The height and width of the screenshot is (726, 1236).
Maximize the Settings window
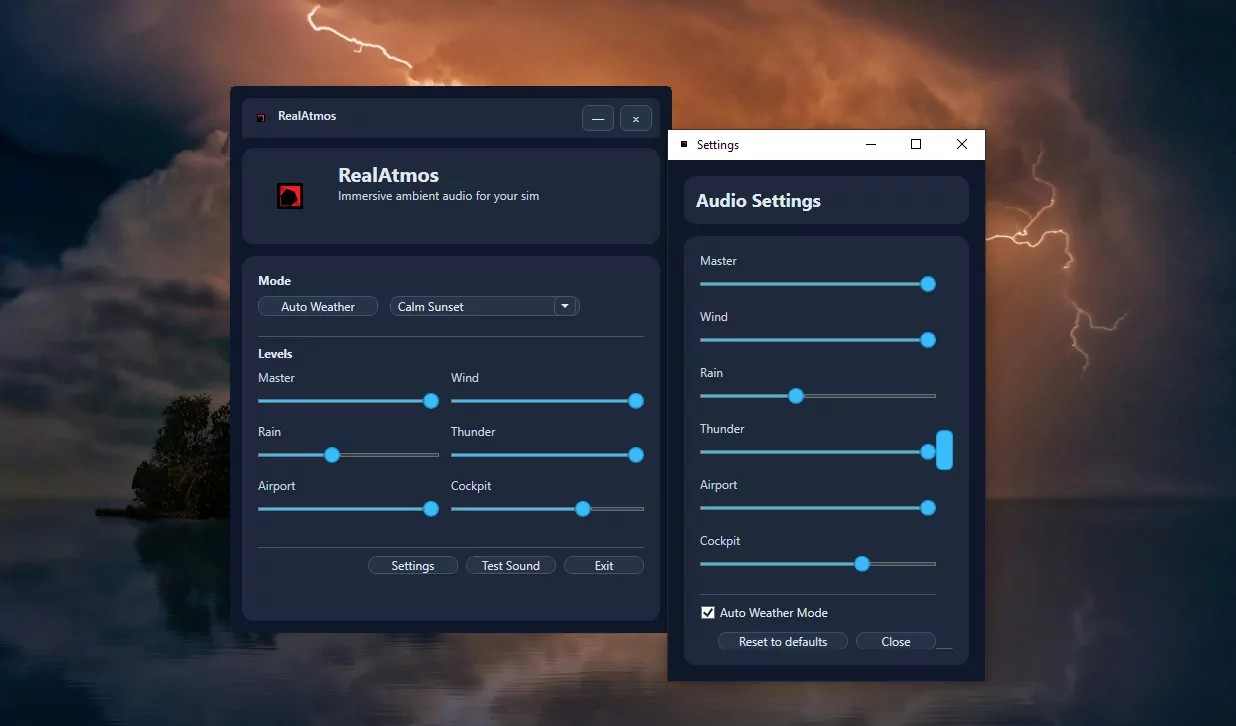tap(915, 144)
